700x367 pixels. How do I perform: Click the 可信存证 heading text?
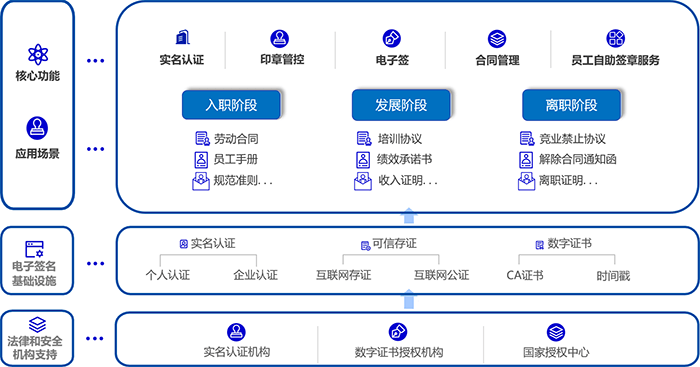pyautogui.click(x=395, y=243)
